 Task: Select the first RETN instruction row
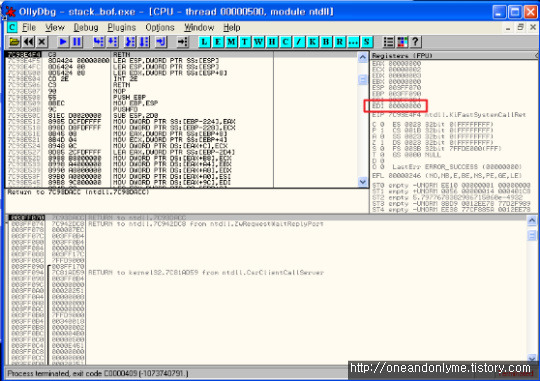(140, 54)
